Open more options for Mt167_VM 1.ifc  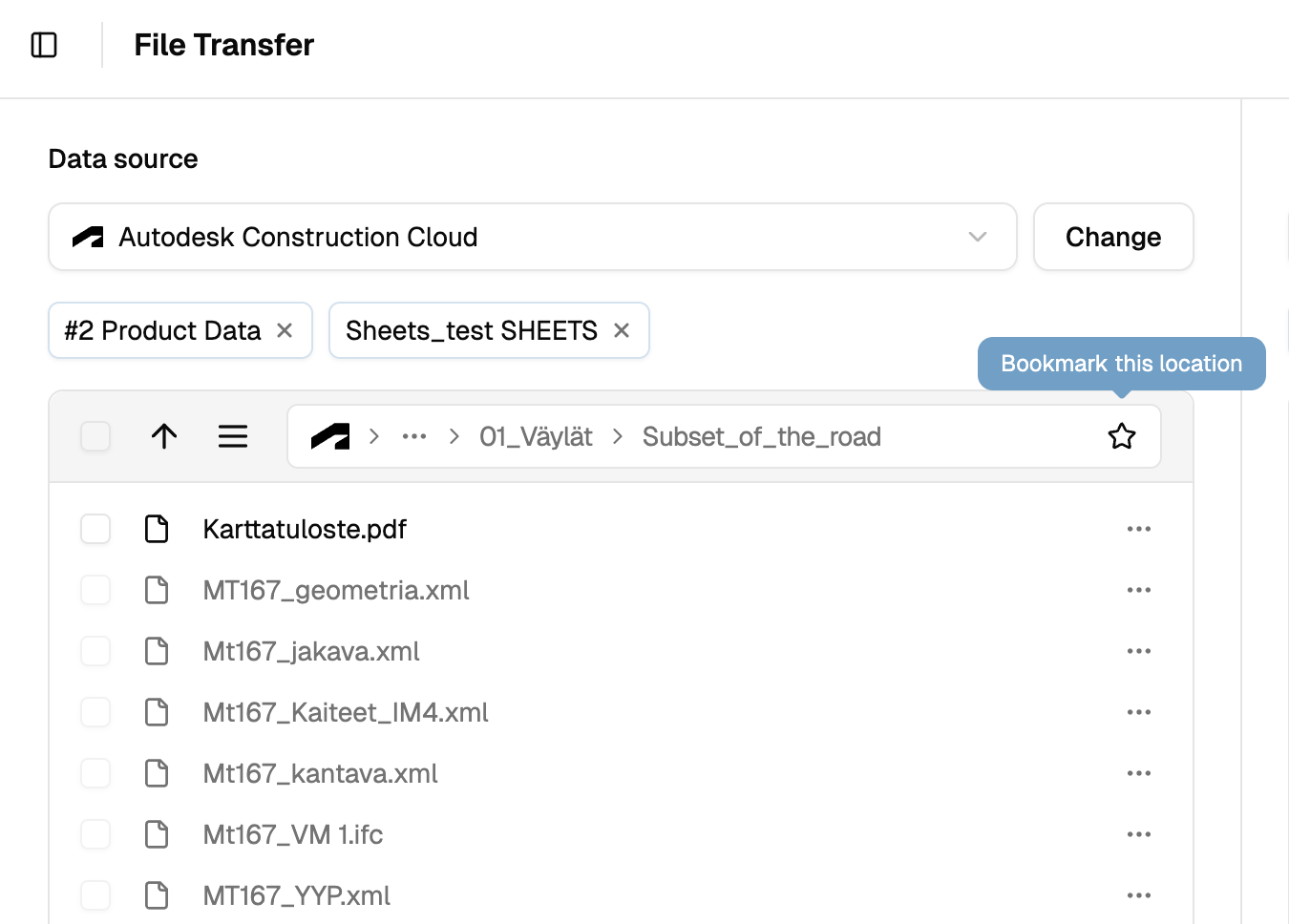(1138, 834)
